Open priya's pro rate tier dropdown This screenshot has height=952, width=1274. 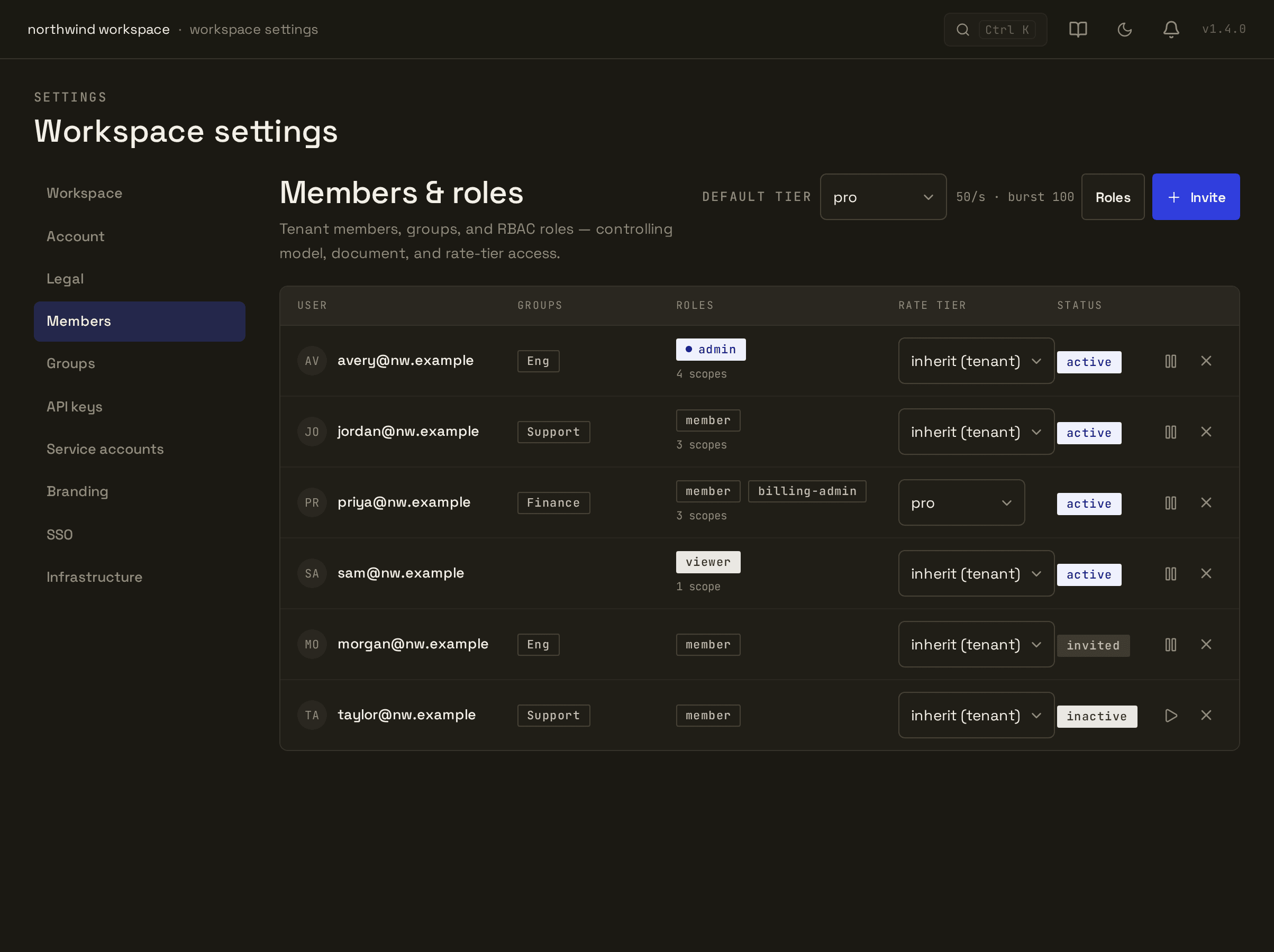tap(961, 503)
